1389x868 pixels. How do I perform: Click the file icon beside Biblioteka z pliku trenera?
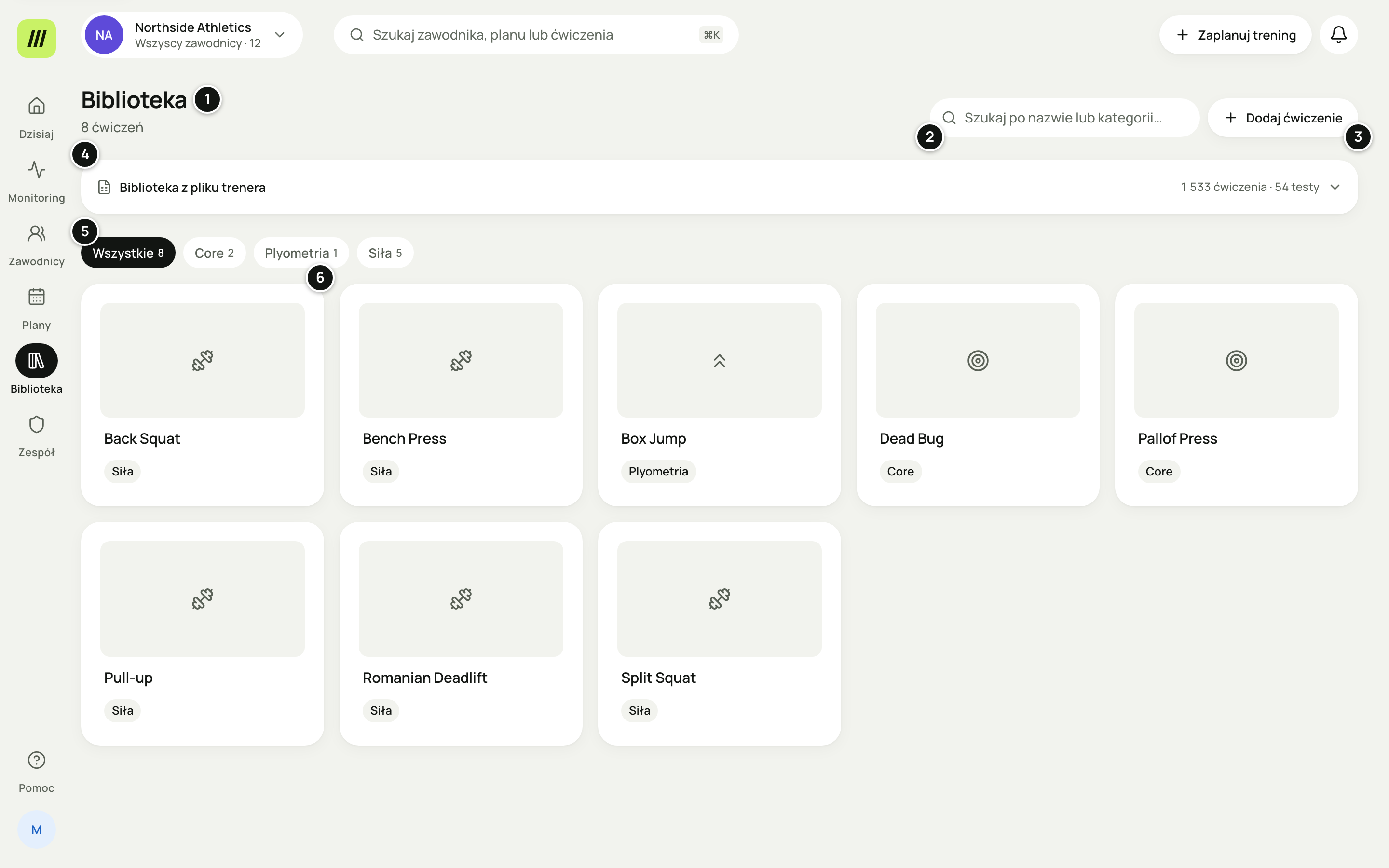[x=104, y=187]
